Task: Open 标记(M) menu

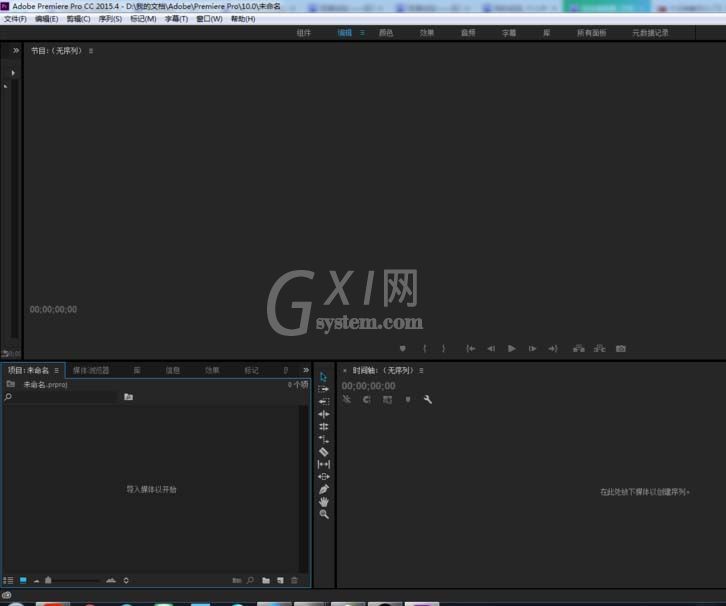Action: pos(143,19)
